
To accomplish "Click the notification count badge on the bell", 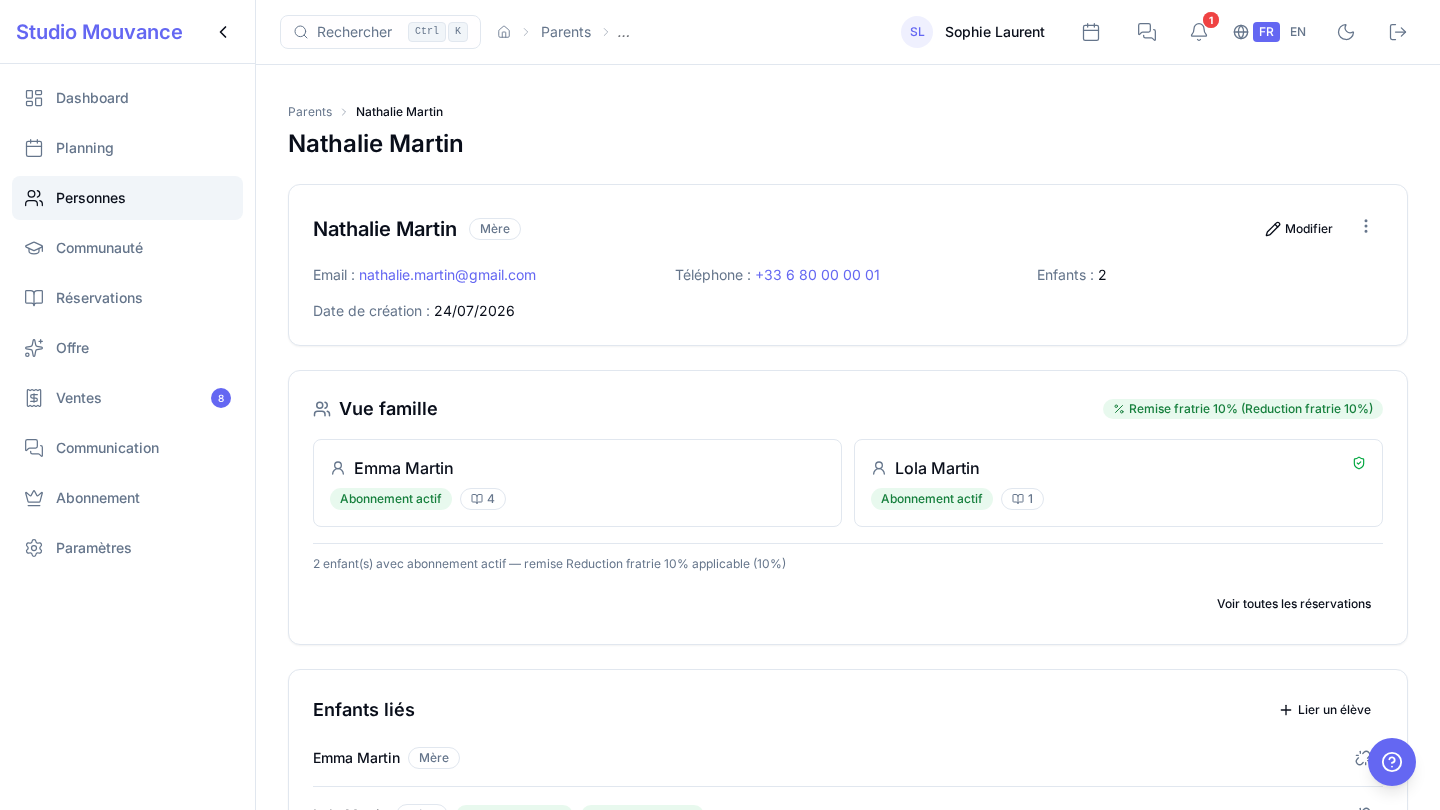I will pos(1211,20).
